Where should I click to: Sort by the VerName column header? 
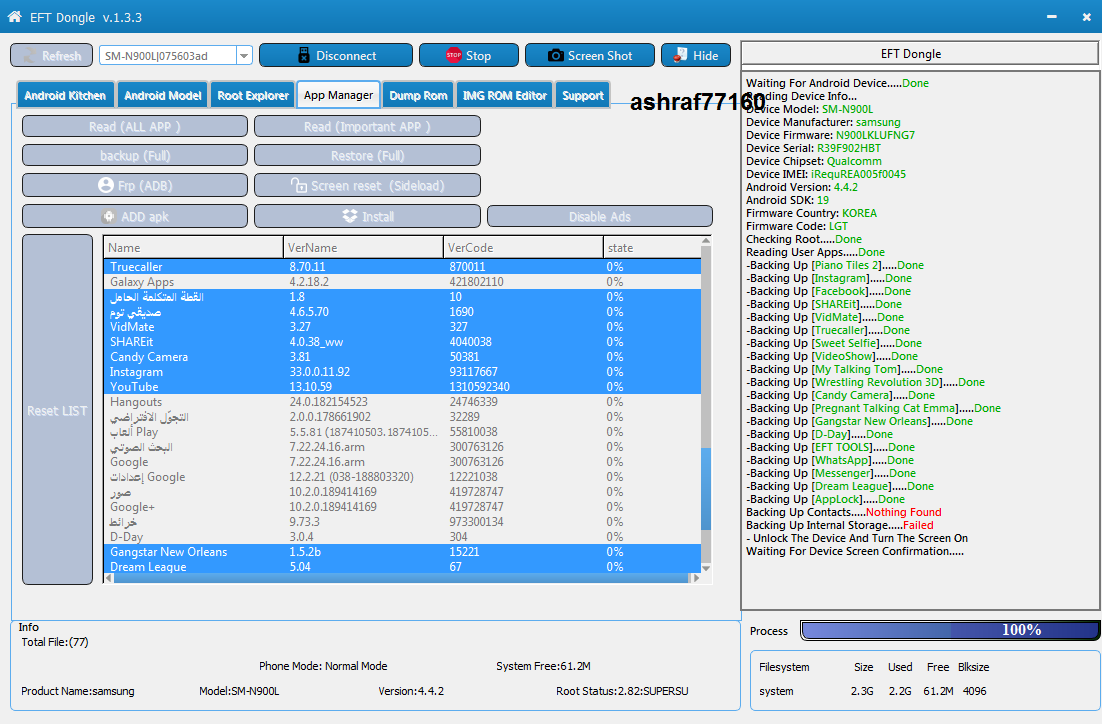tap(363, 247)
